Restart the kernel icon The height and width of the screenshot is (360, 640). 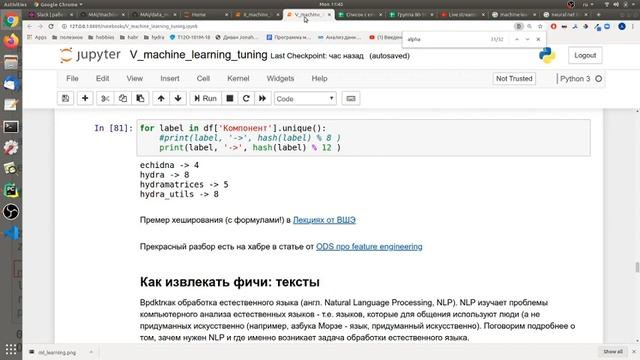(x=246, y=98)
